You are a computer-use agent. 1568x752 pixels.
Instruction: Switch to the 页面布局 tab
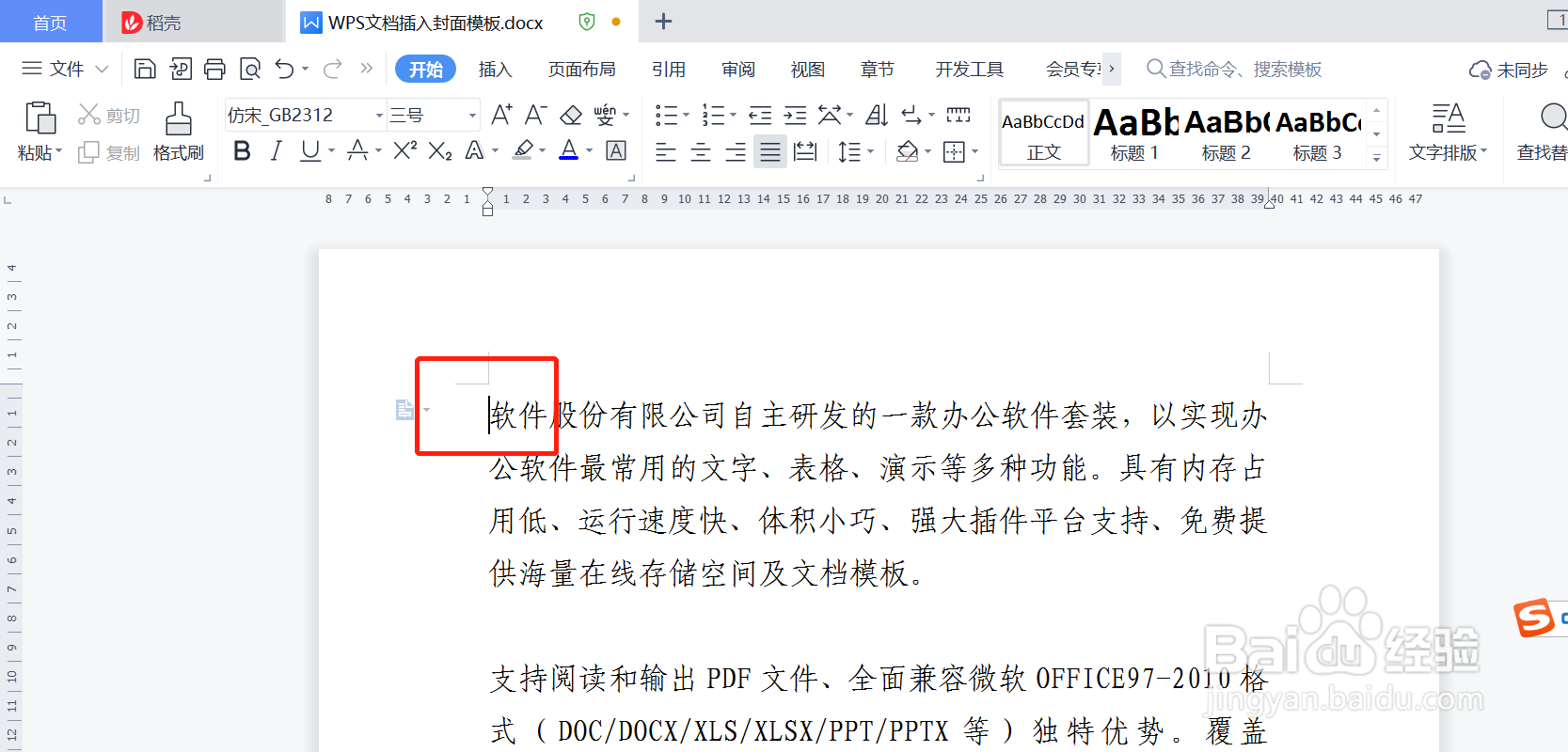pyautogui.click(x=582, y=70)
